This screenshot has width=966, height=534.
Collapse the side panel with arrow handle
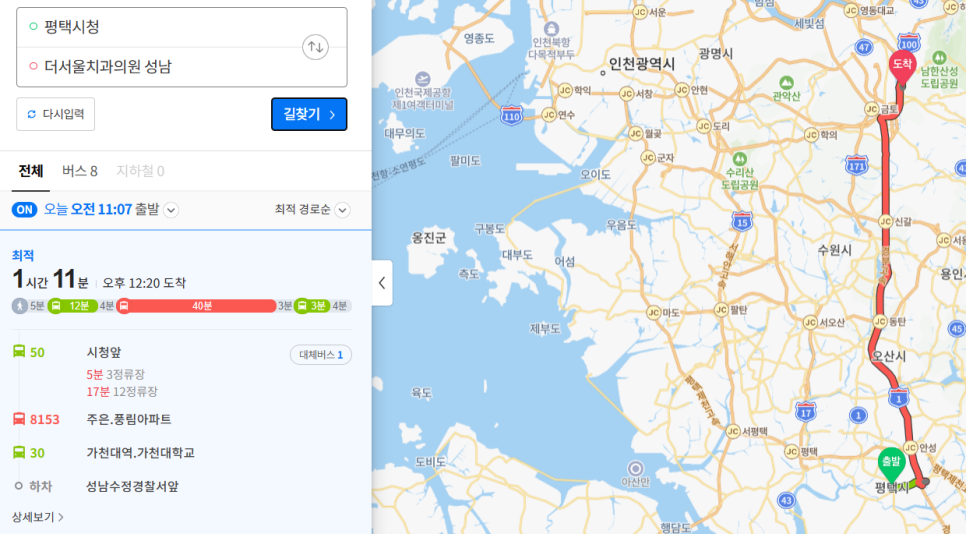coord(382,283)
